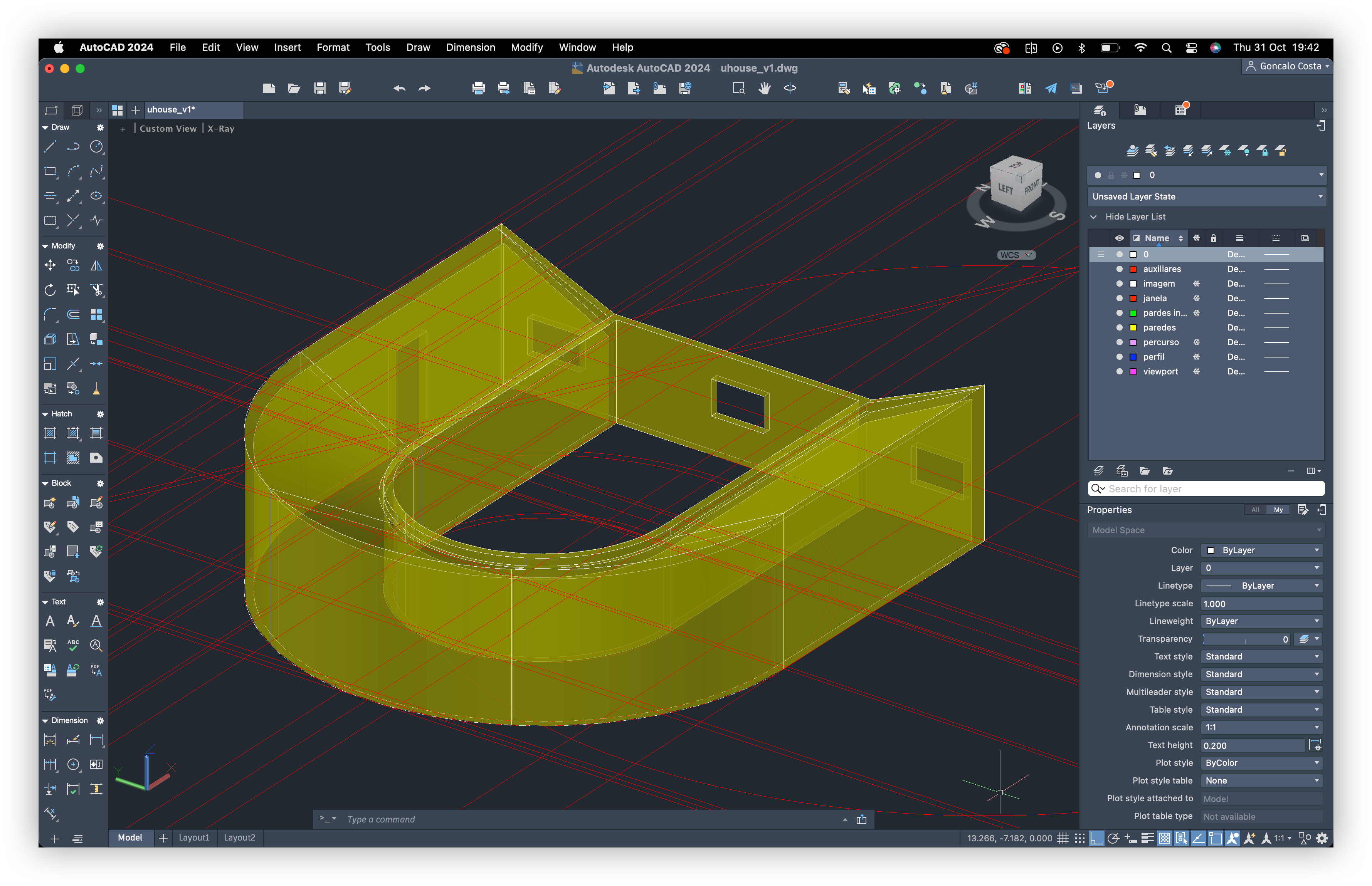The width and height of the screenshot is (1372, 886).
Task: Open the Insert menu
Action: [287, 48]
